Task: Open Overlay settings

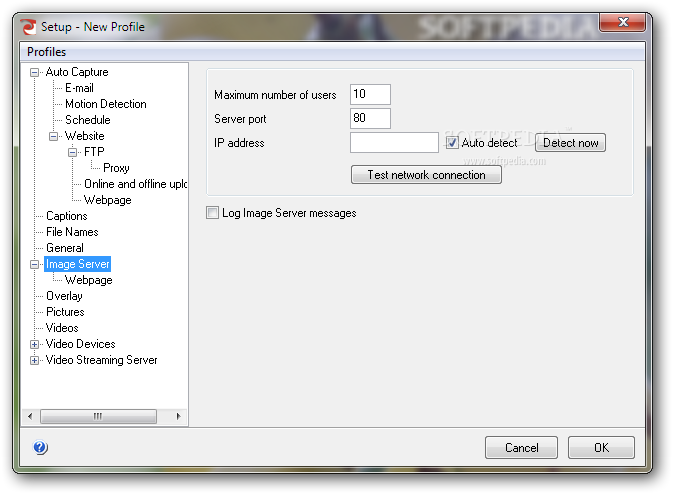Action: 64,296
